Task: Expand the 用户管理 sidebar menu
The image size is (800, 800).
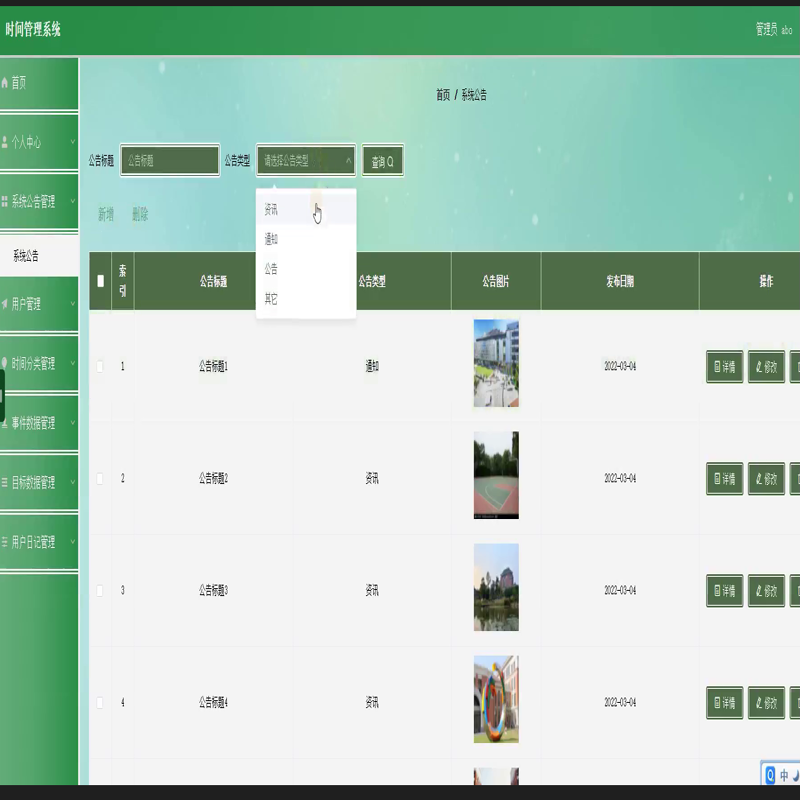Action: pyautogui.click(x=73, y=304)
